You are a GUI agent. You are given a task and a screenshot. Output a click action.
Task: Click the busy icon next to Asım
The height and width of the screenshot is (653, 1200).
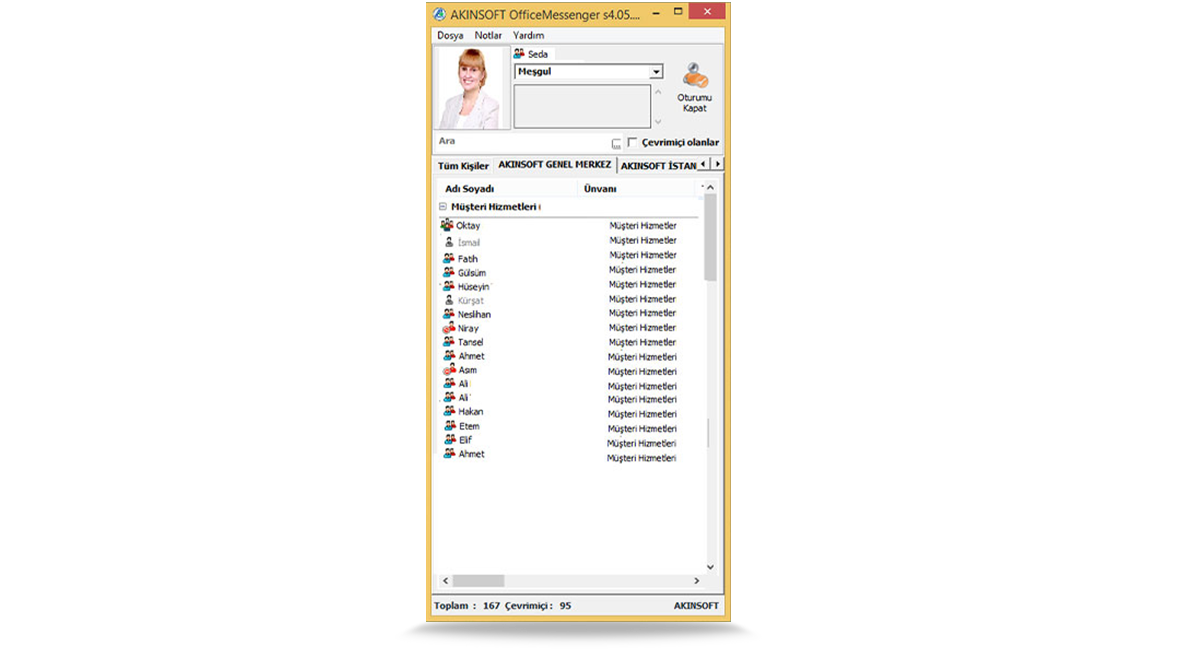tap(449, 369)
